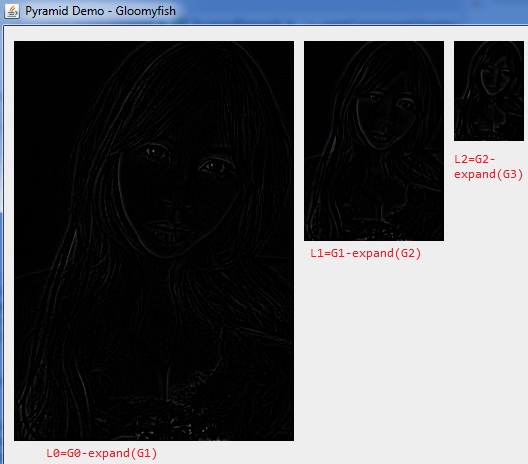Click the label L2=G2-expand(G3)
The height and width of the screenshot is (464, 528).
click(x=488, y=167)
